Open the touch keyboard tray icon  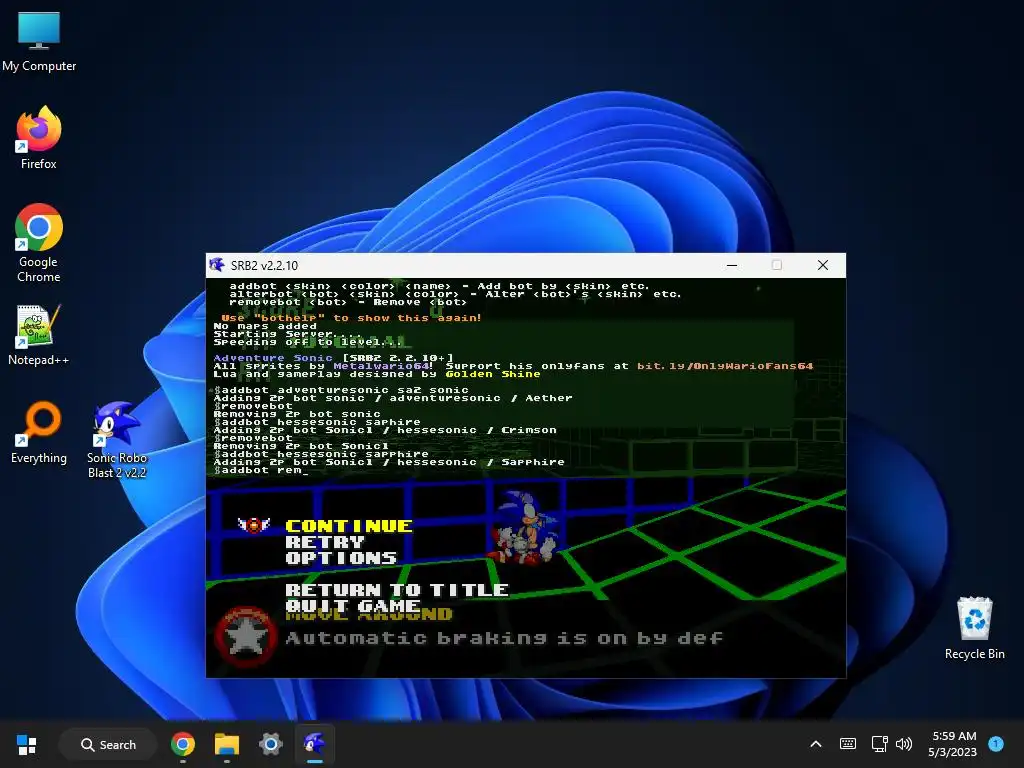(x=848, y=744)
